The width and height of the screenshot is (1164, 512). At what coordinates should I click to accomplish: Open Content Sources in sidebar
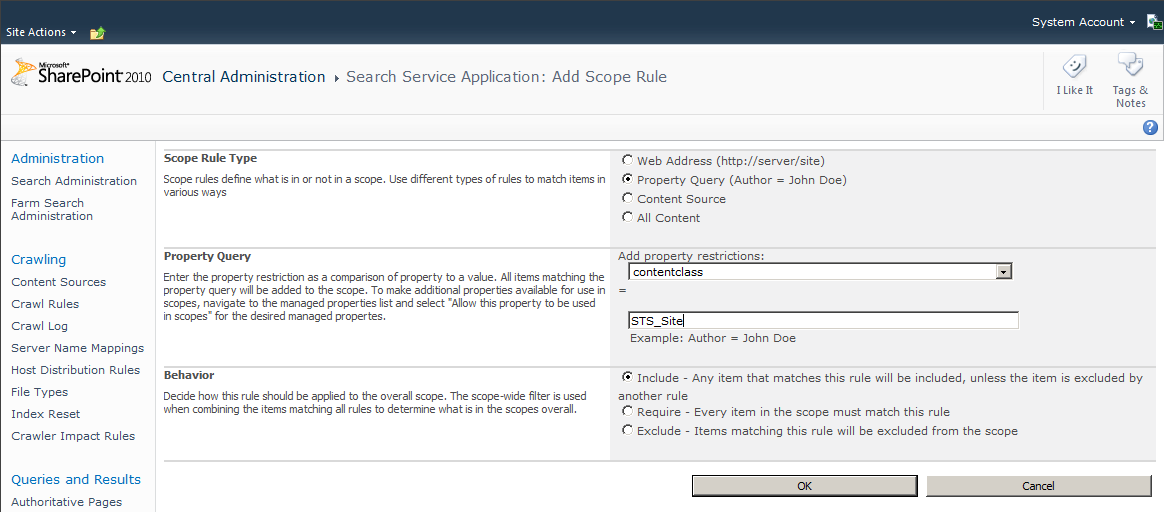[x=59, y=282]
